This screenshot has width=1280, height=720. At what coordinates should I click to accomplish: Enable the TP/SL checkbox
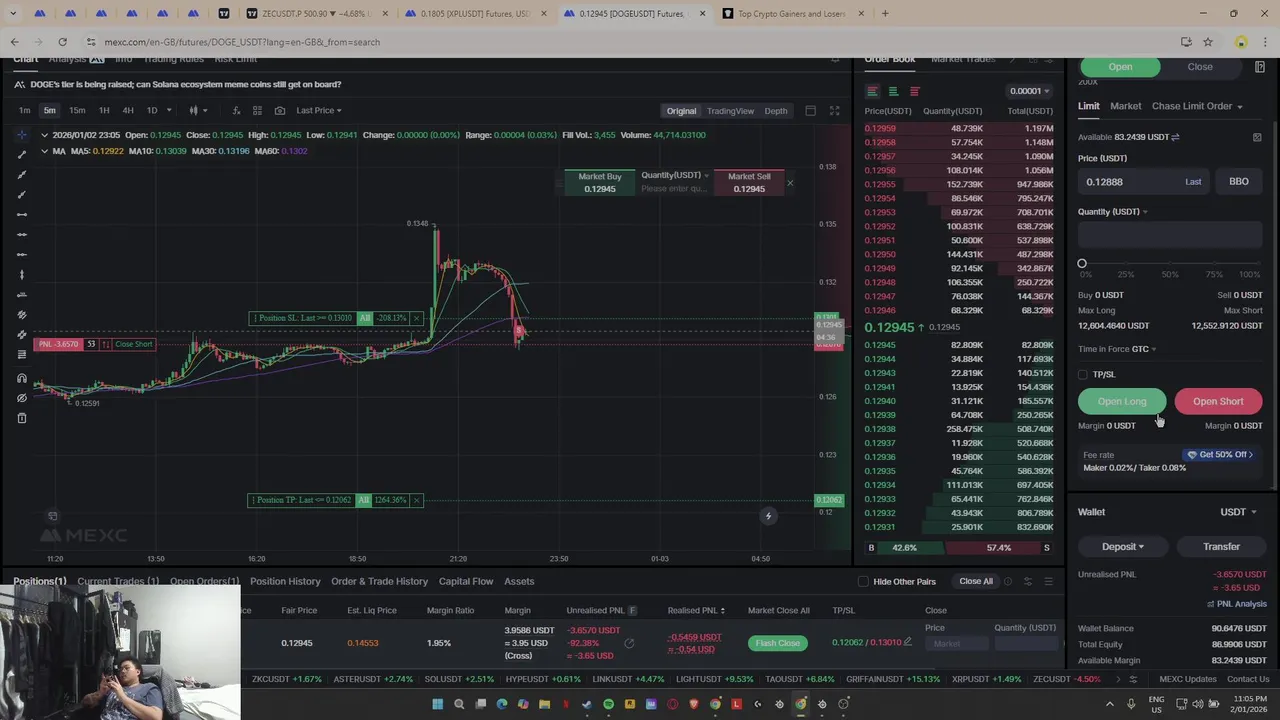click(x=1083, y=374)
